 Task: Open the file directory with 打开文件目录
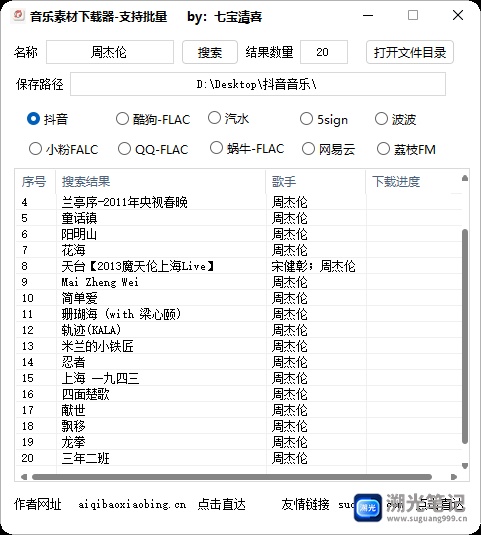410,52
